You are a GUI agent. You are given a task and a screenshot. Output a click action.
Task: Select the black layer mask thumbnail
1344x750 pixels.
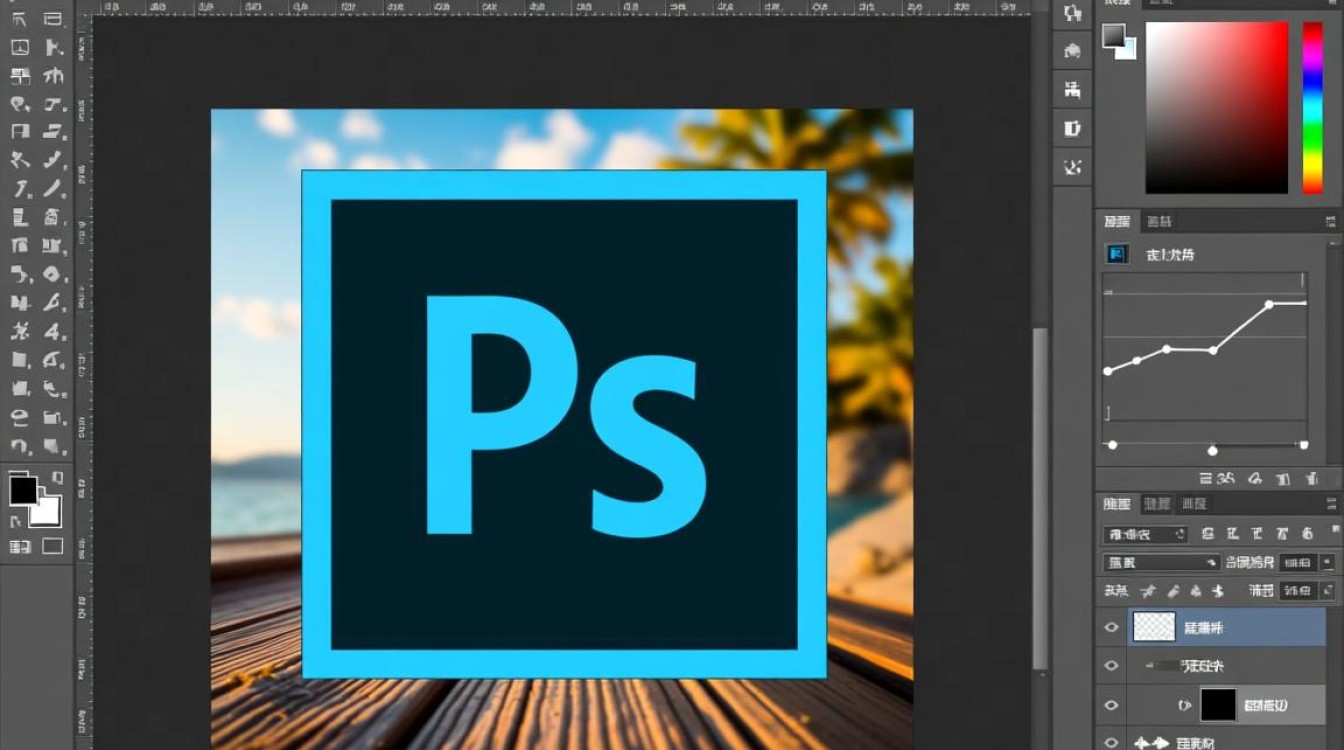(1218, 705)
